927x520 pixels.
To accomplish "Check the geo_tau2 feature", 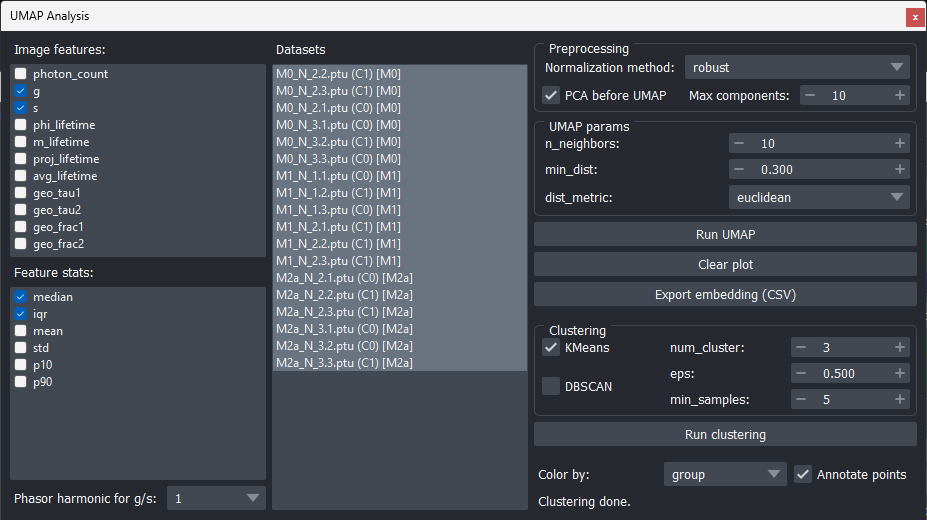I will (x=21, y=210).
